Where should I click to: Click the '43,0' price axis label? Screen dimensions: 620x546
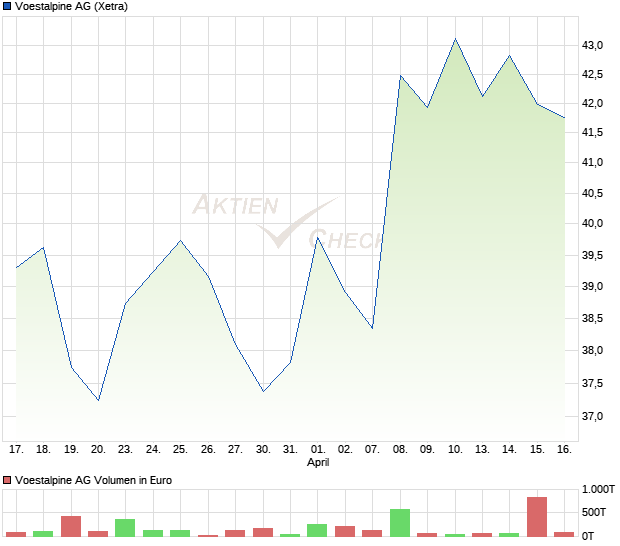(592, 45)
